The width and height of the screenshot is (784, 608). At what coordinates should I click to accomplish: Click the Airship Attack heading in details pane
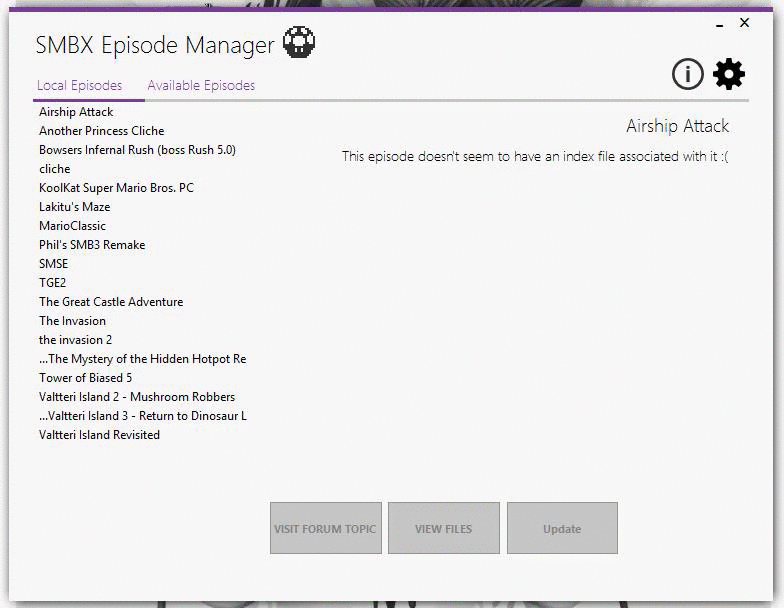(x=678, y=126)
